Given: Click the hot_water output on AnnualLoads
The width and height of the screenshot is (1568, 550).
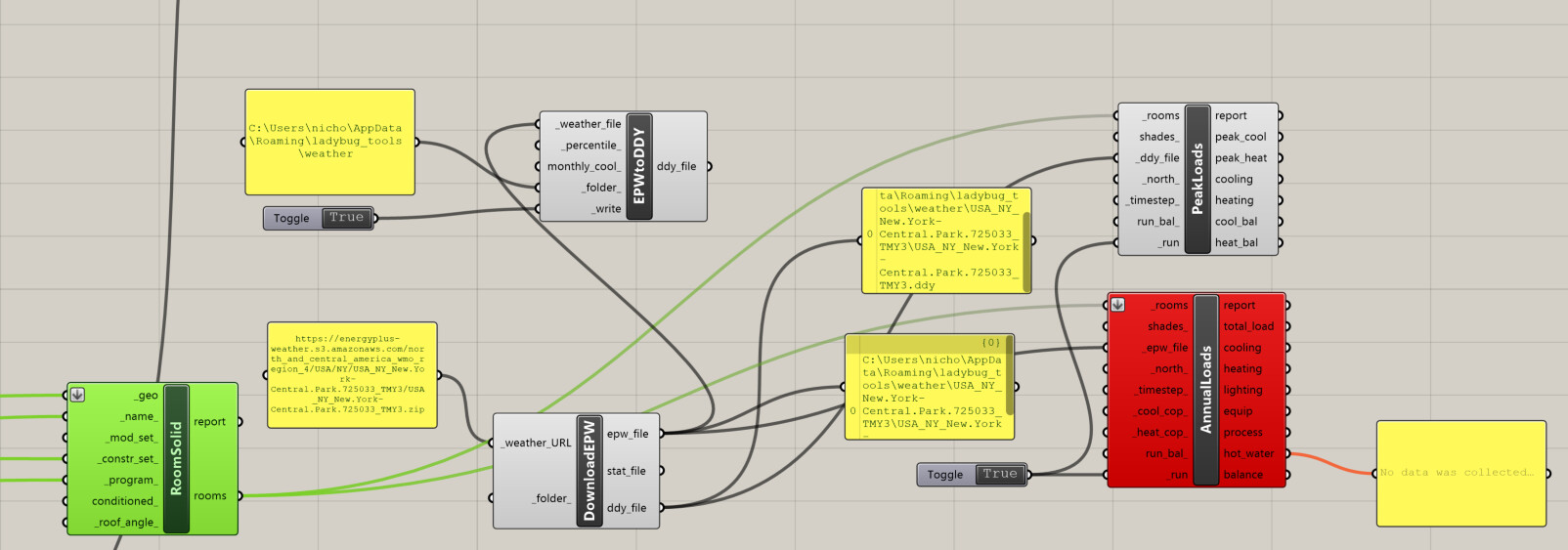Looking at the screenshot, I should (x=1248, y=453).
